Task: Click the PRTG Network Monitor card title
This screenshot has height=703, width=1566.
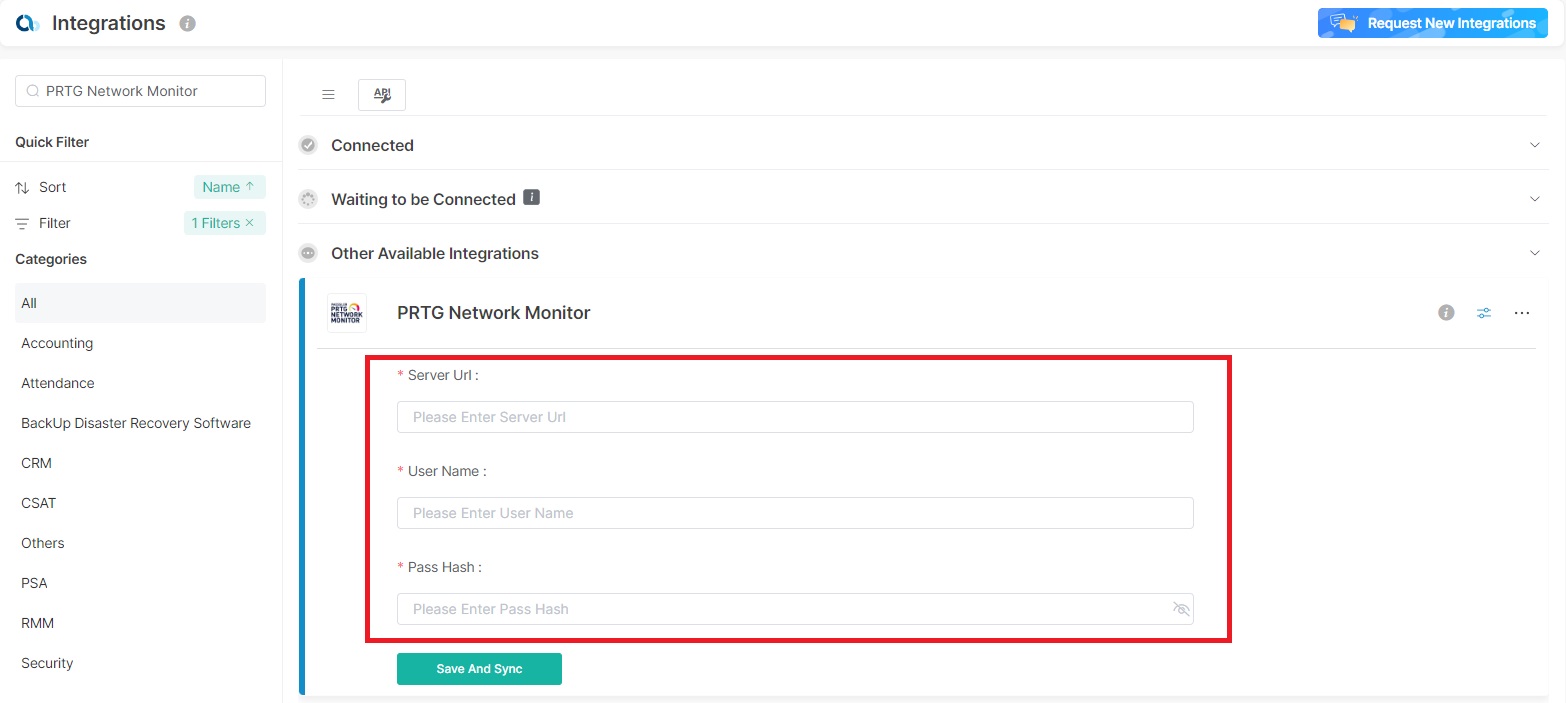Action: pos(494,313)
